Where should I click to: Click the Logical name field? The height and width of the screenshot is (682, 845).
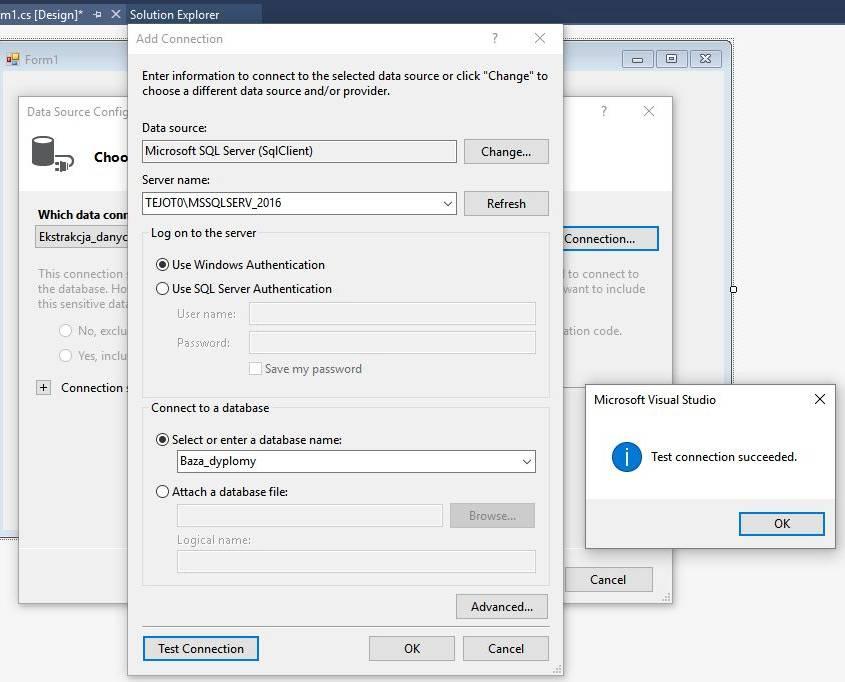[356, 561]
